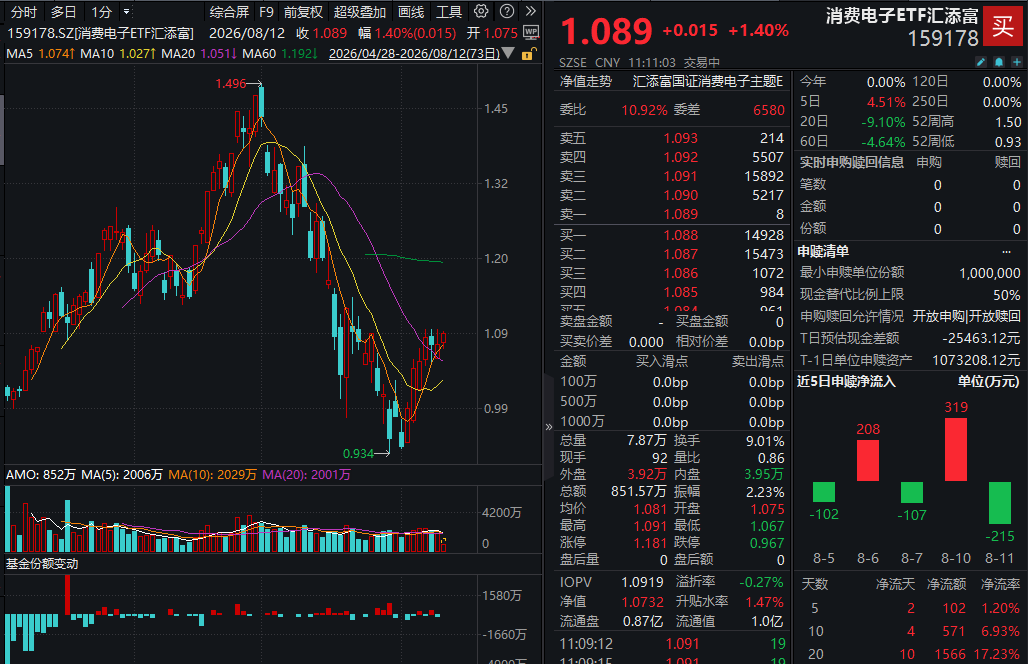Viewport: 1028px width, 664px height.
Task: Click the 申赎清单 heading
Action: click(823, 251)
